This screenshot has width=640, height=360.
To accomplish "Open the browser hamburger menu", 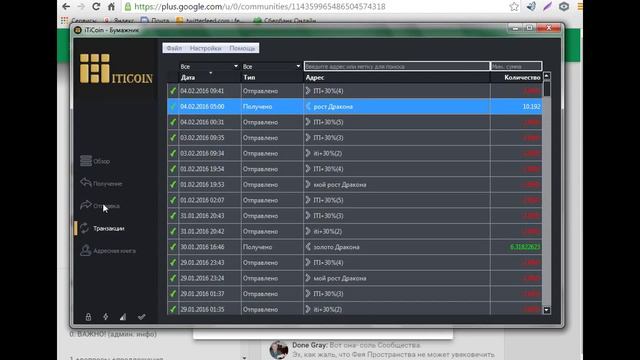I will point(580,7).
